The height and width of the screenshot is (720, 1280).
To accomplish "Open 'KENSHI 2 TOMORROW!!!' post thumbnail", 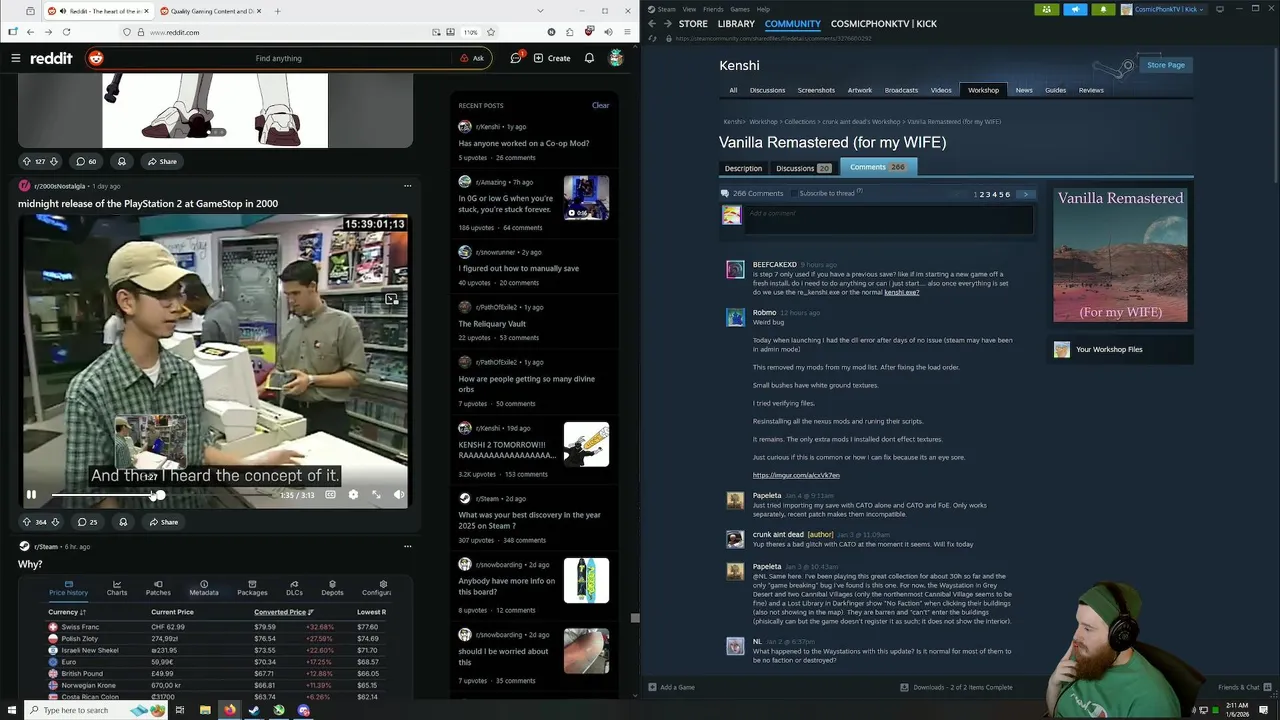I will click(586, 444).
